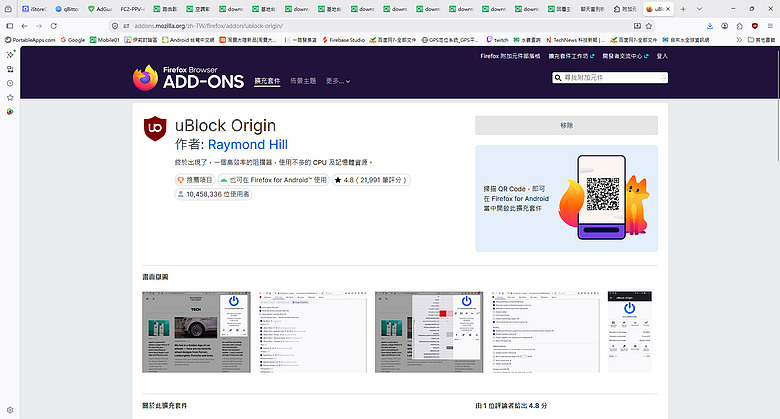Viewport: 780px width, 419px height.
Task: Click the Firefox for Android availability badge
Action: pos(273,180)
